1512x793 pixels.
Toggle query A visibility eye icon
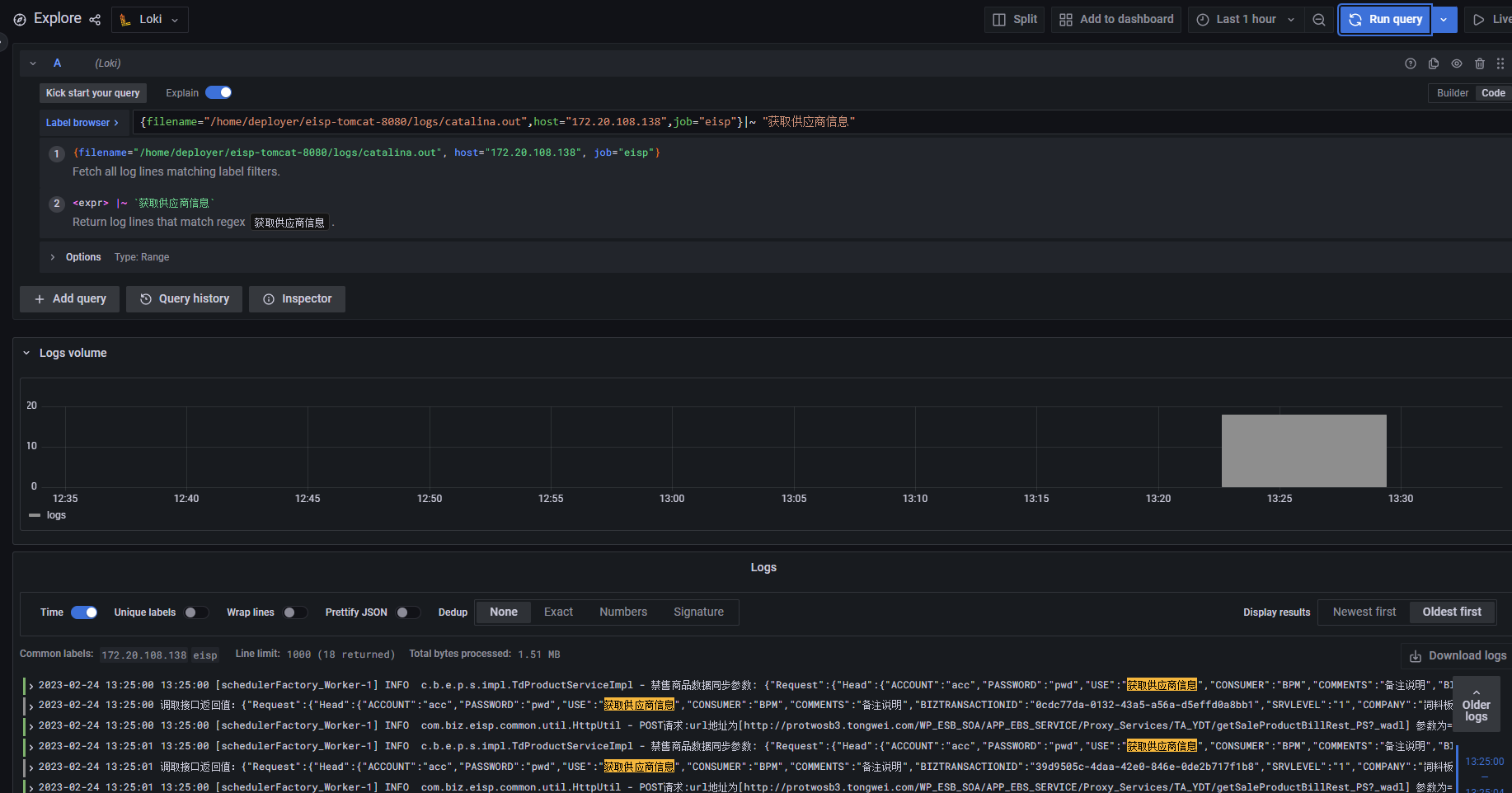[1457, 63]
